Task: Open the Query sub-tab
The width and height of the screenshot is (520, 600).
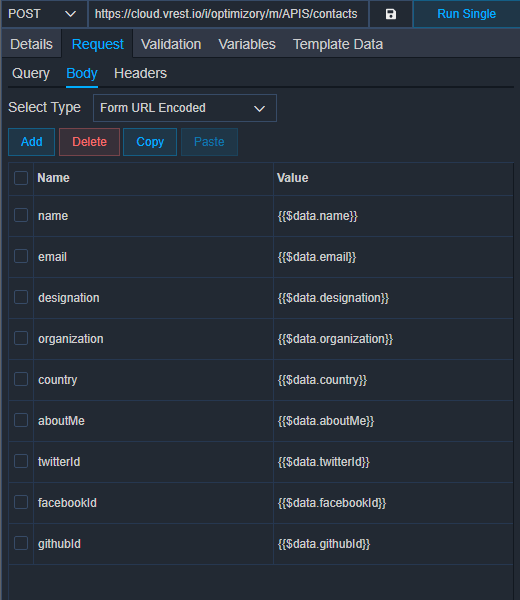Action: pos(31,73)
